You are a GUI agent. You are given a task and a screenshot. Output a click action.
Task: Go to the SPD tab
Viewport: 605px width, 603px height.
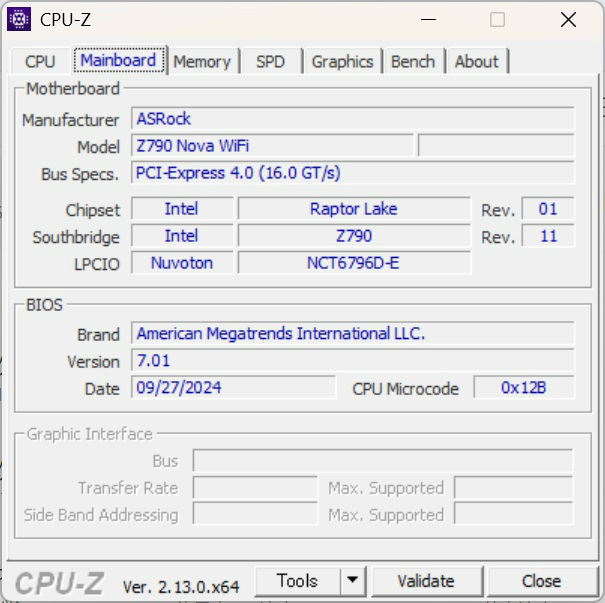tap(270, 61)
